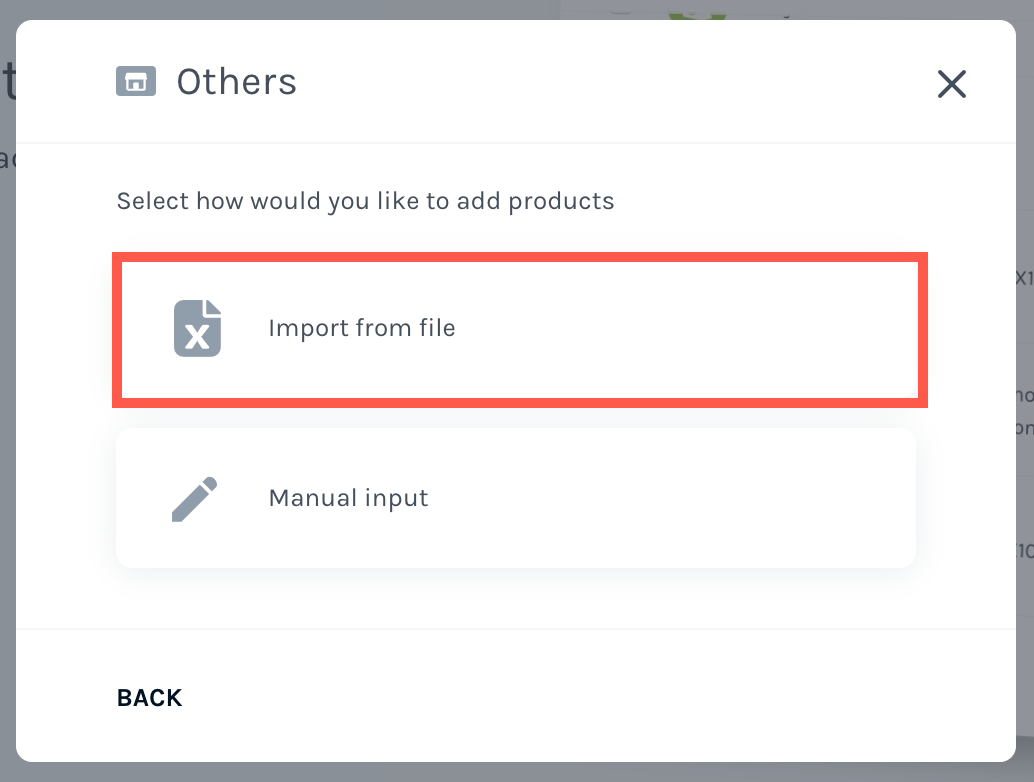1034x782 pixels.
Task: Click the Manual input label text
Action: coord(348,498)
